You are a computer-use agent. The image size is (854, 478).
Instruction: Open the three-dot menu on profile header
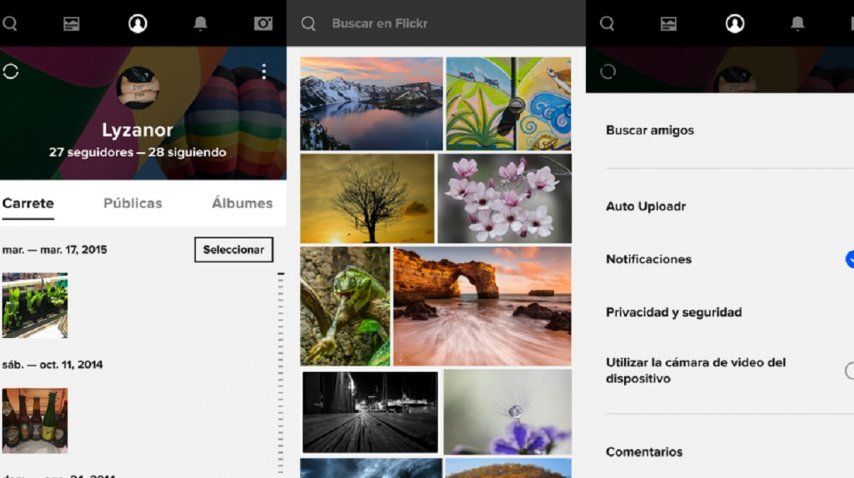[x=264, y=71]
